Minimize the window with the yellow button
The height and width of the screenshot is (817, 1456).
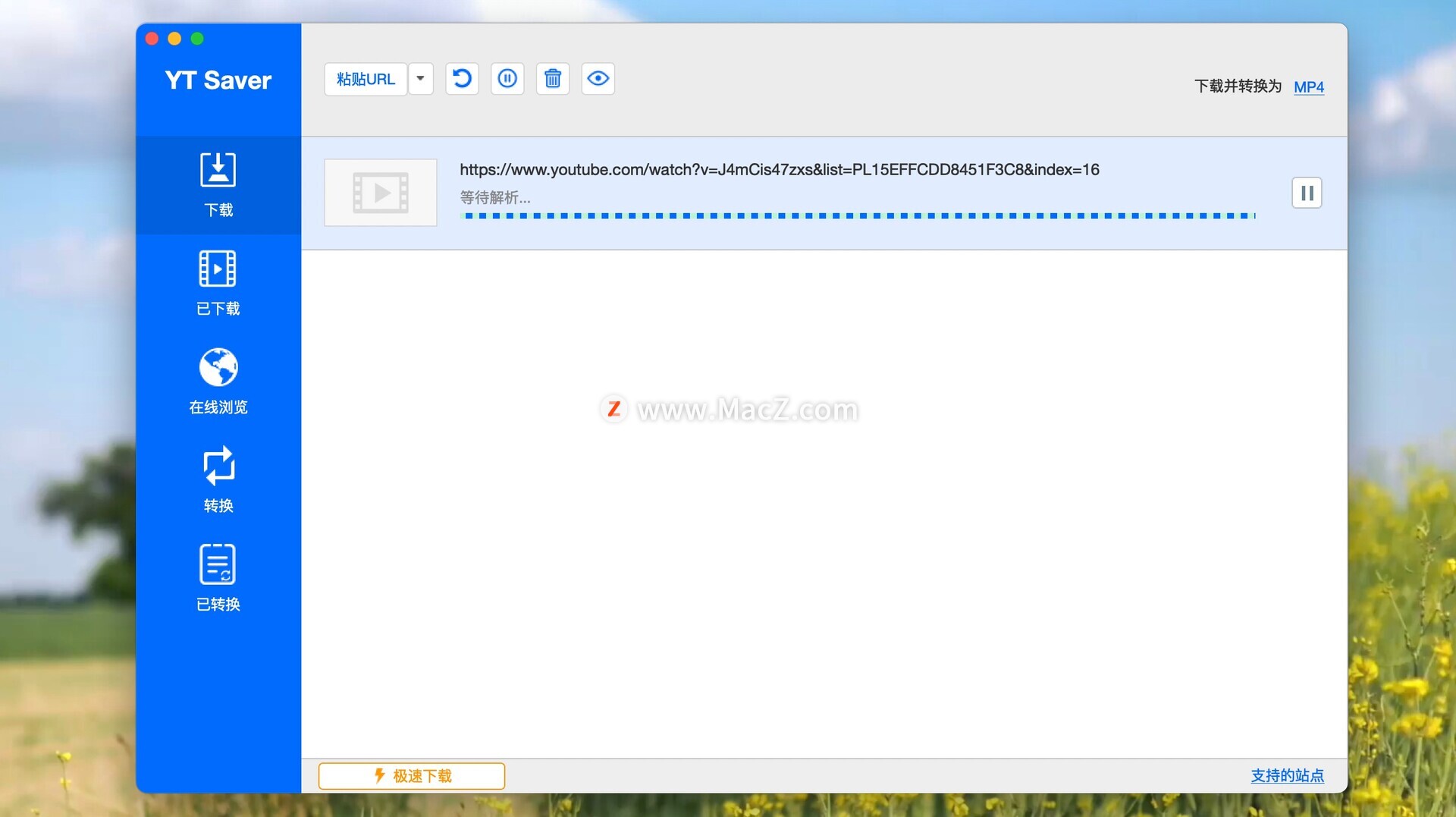pos(174,39)
